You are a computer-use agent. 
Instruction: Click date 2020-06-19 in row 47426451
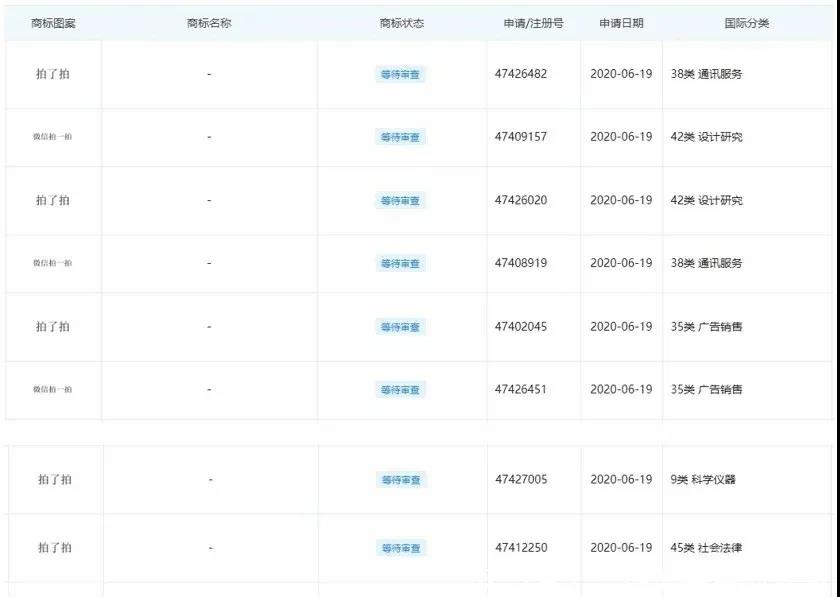(621, 389)
